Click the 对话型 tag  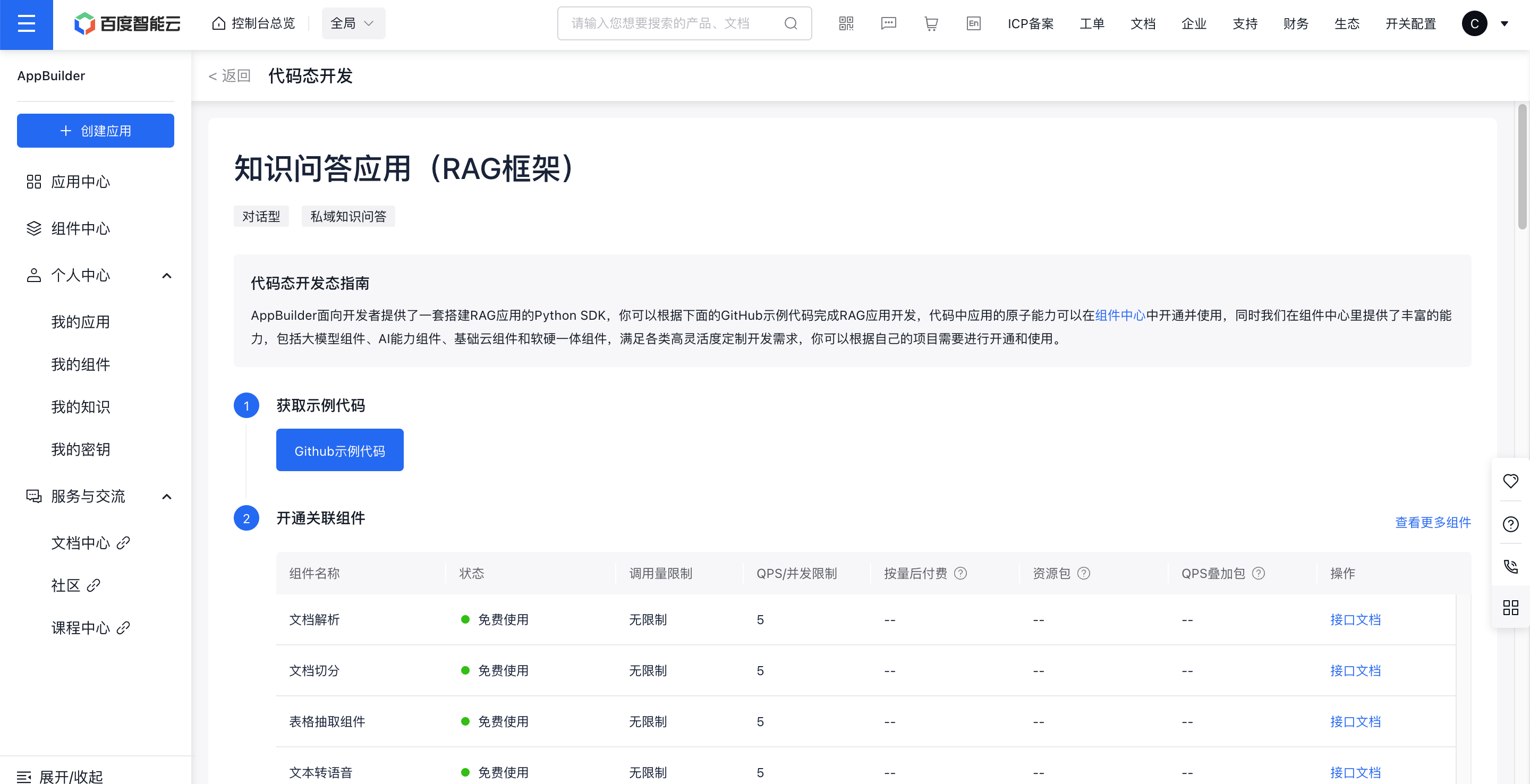pyautogui.click(x=261, y=216)
